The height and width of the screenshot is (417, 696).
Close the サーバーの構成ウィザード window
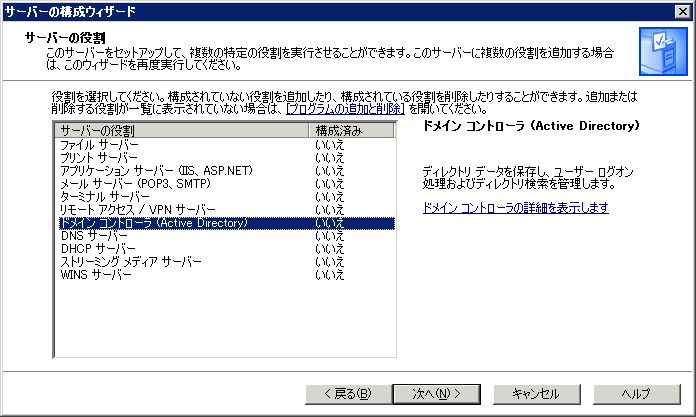click(683, 12)
